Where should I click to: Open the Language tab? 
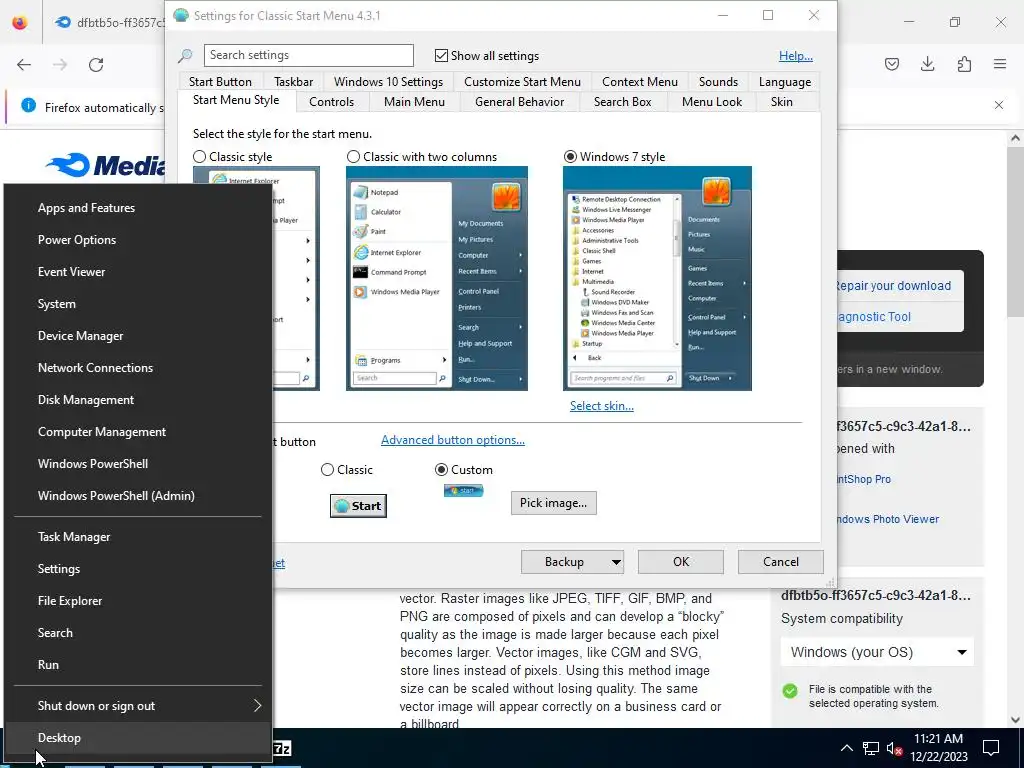[784, 82]
